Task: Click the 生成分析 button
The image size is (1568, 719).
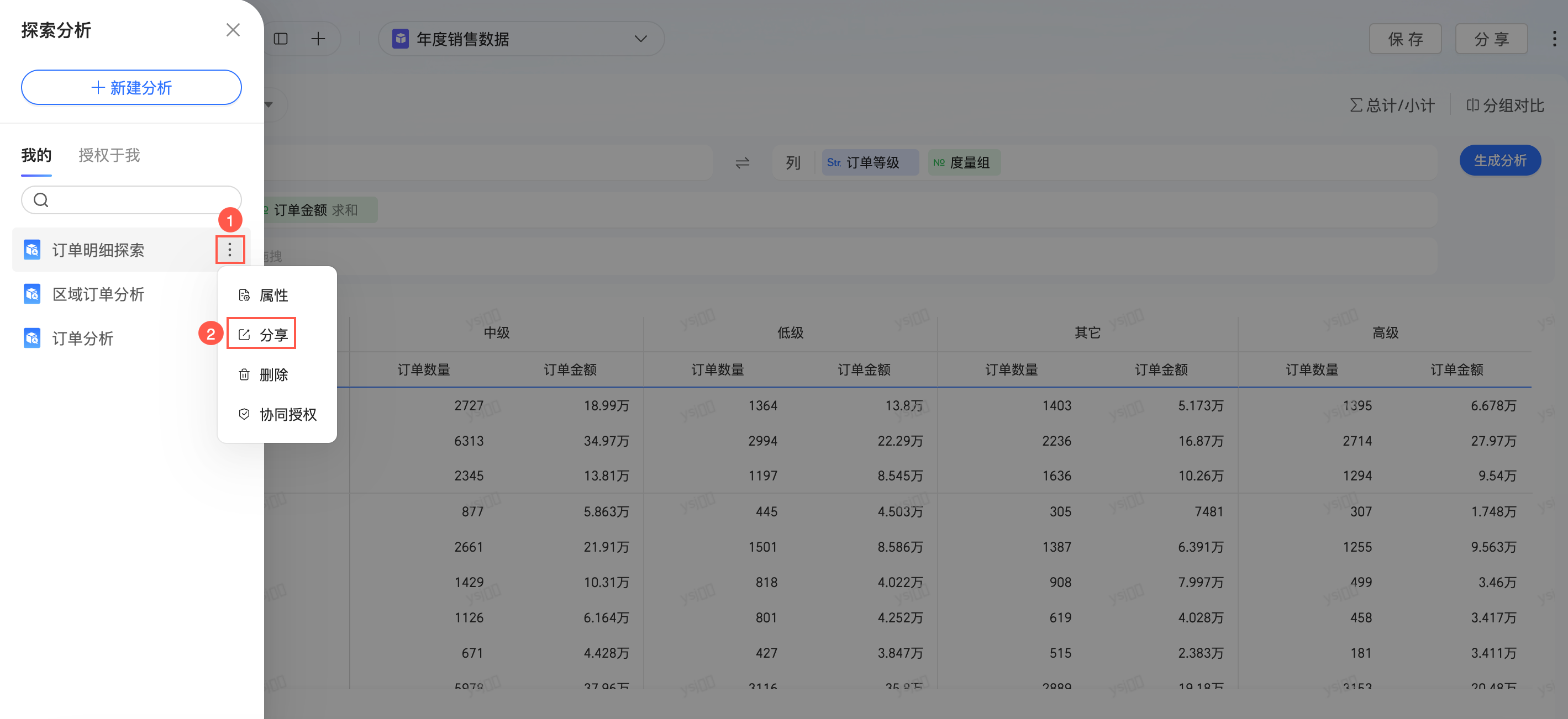Action: [x=1499, y=161]
